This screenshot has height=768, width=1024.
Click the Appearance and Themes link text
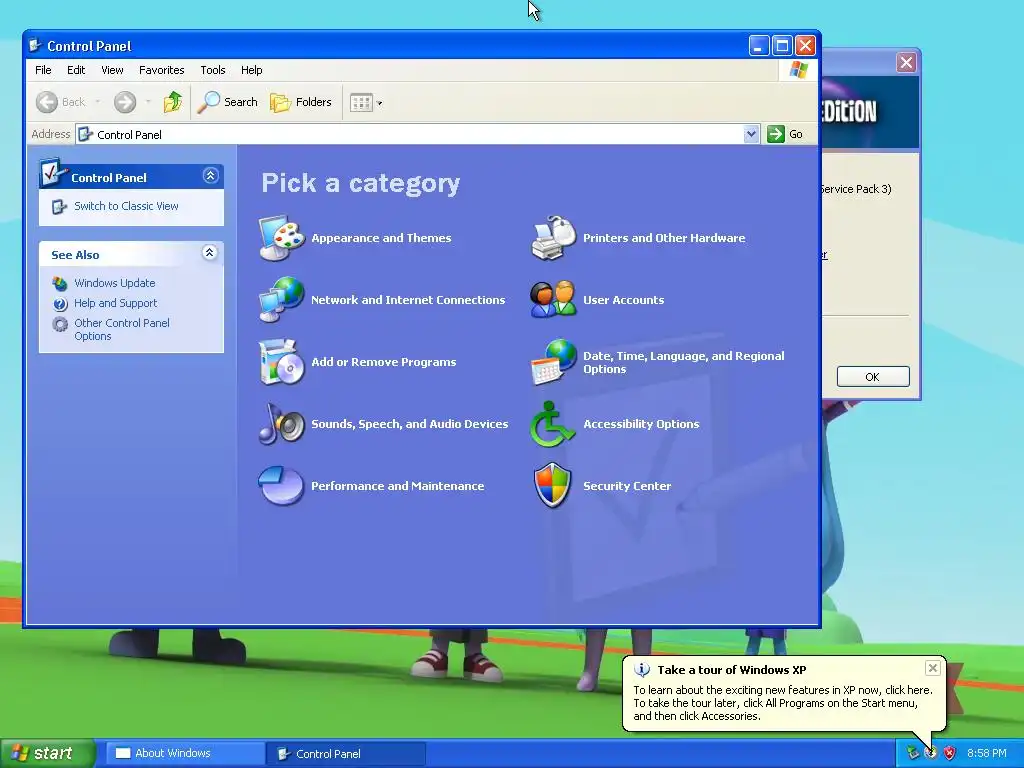tap(381, 238)
